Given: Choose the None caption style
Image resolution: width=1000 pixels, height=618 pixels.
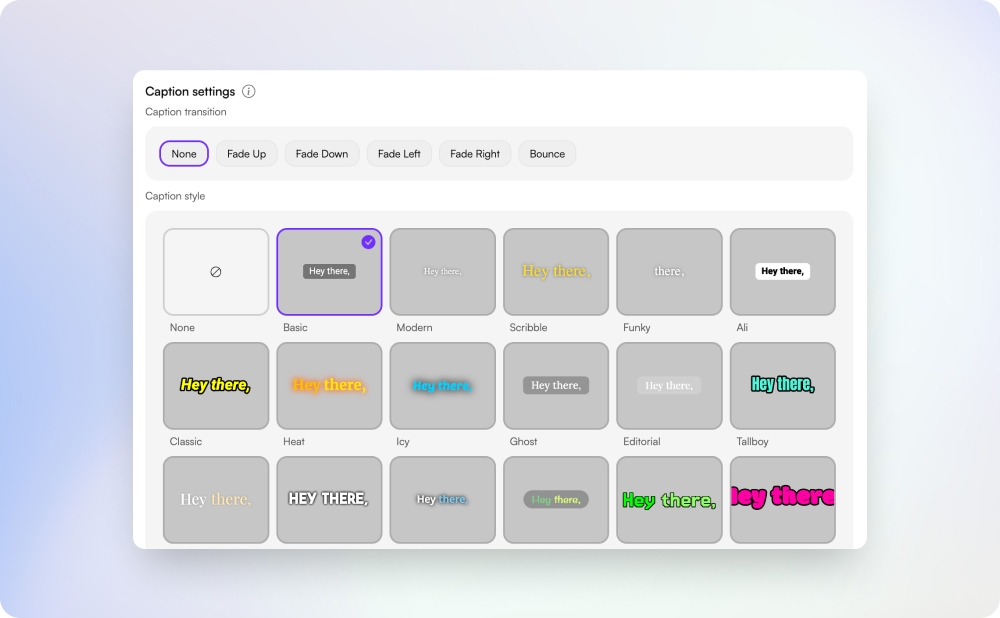Looking at the screenshot, I should [216, 271].
